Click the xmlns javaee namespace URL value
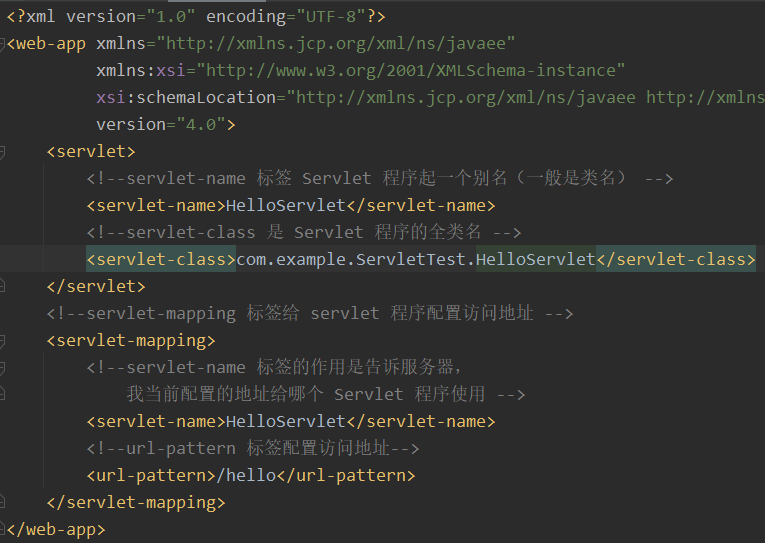 point(336,44)
